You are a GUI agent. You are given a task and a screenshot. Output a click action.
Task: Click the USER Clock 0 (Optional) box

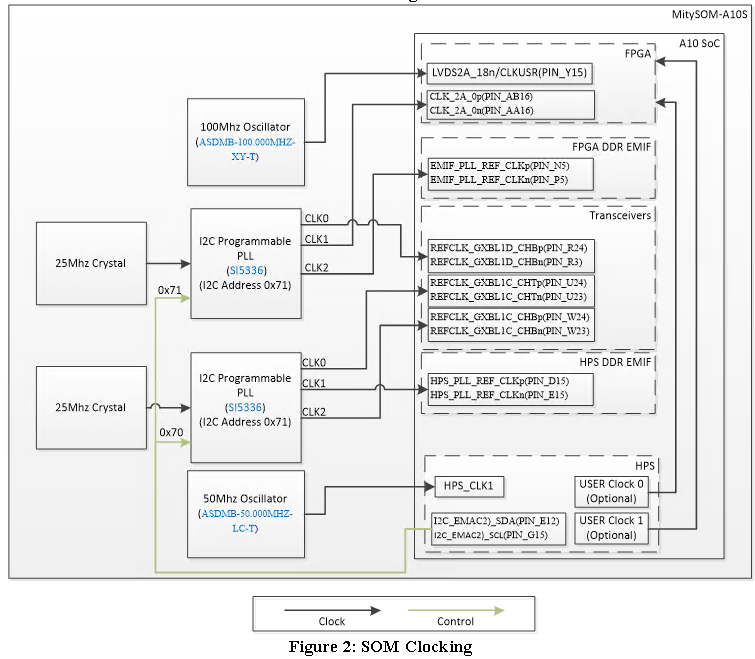point(611,491)
